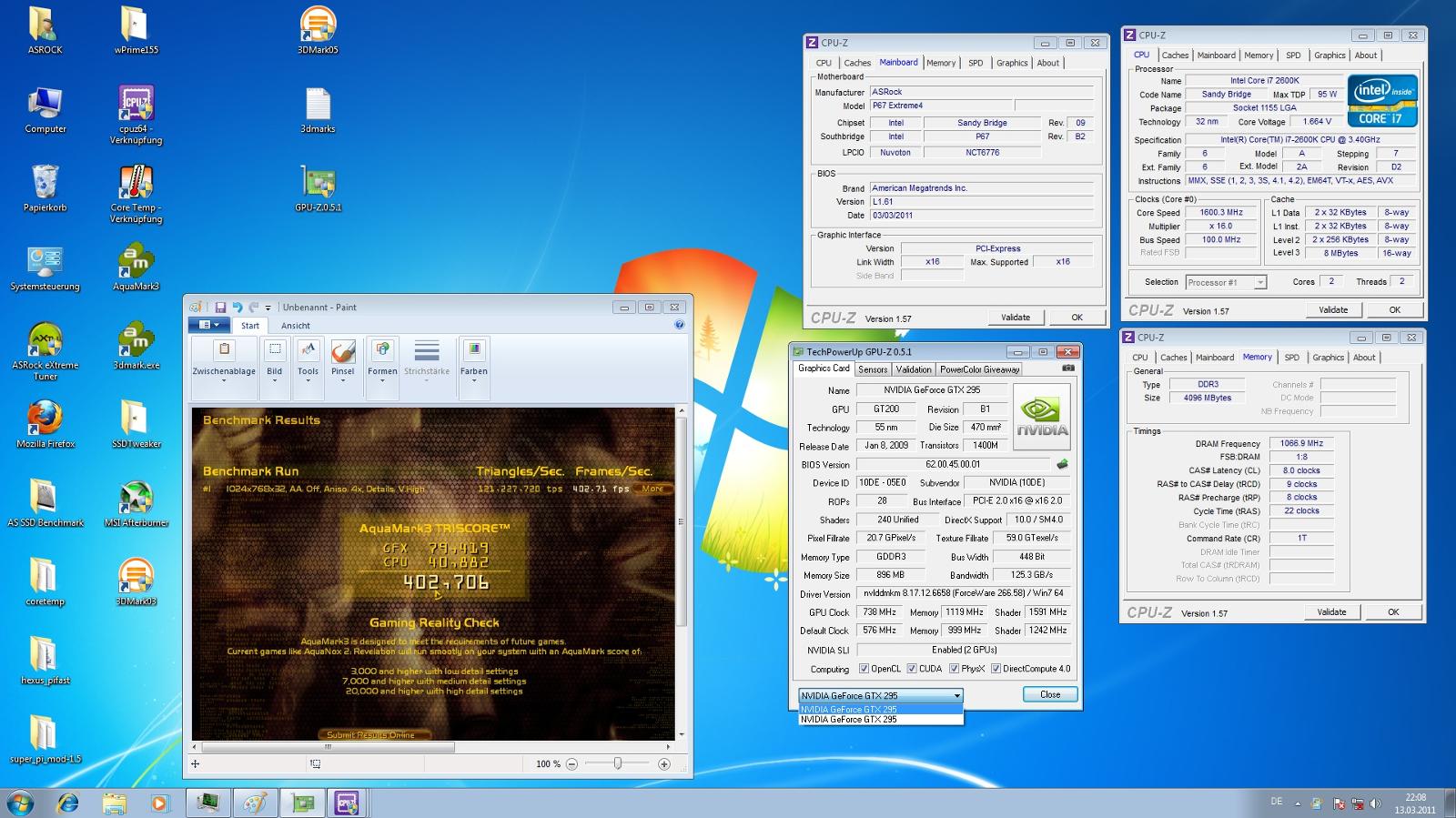Expand Zwischenablage dropdown in Paint
The width and height of the screenshot is (1456, 818).
(x=224, y=380)
